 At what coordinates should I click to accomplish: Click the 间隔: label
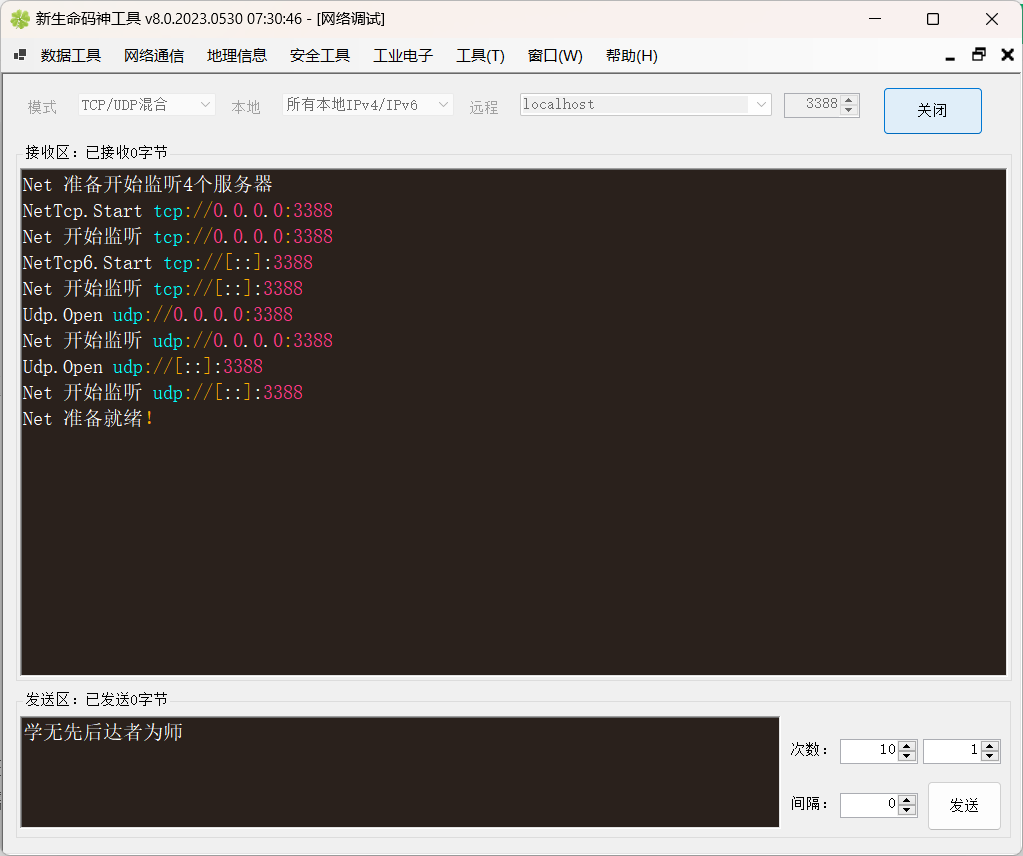tap(809, 803)
